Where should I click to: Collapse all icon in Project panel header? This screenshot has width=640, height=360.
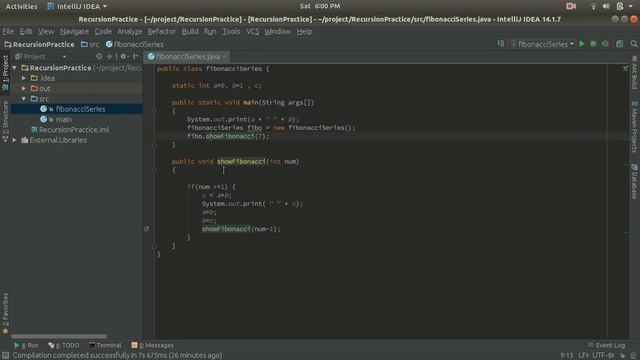109,56
